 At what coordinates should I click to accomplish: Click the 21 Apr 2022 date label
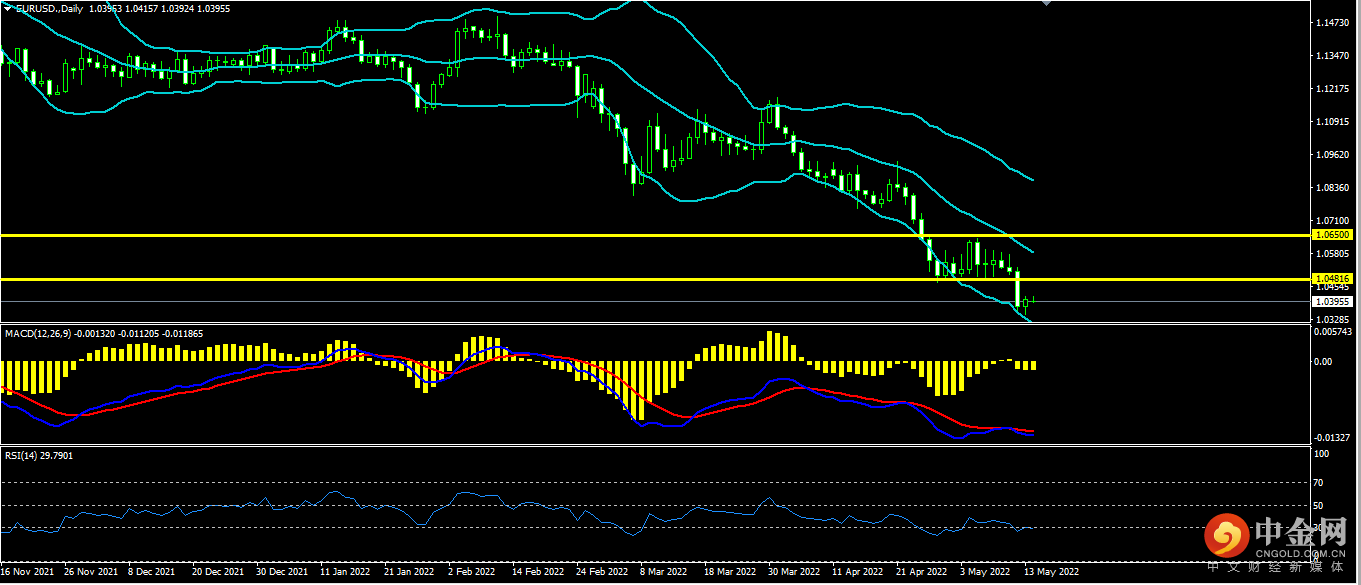923,573
